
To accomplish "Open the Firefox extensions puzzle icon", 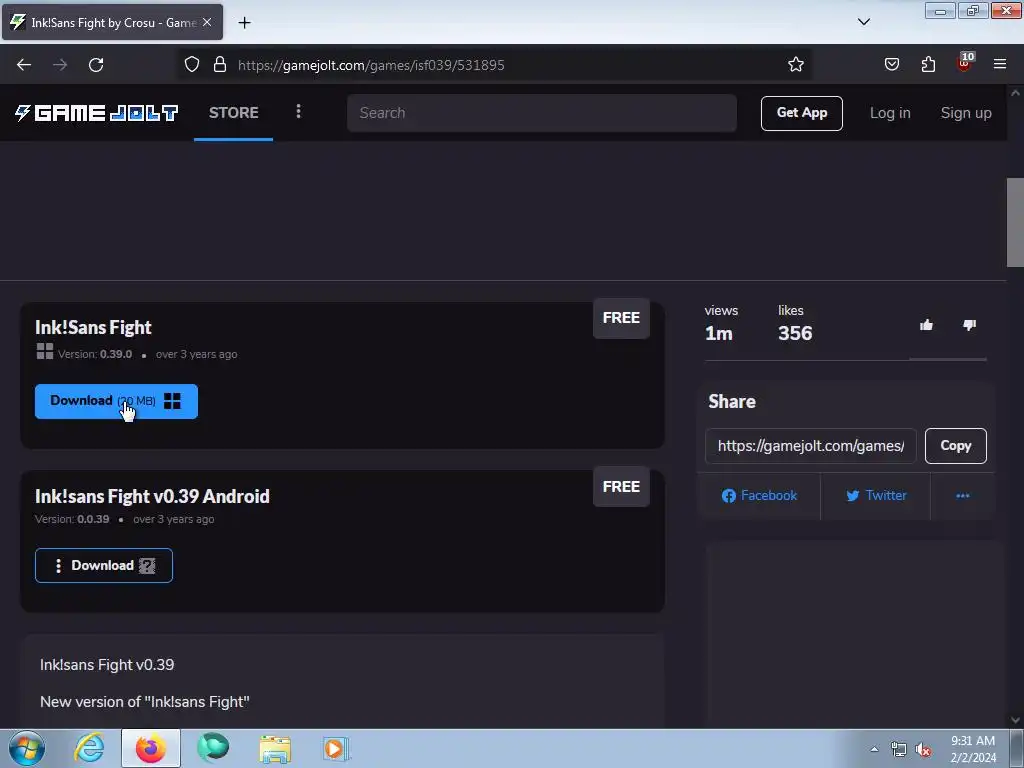I will (x=928, y=65).
